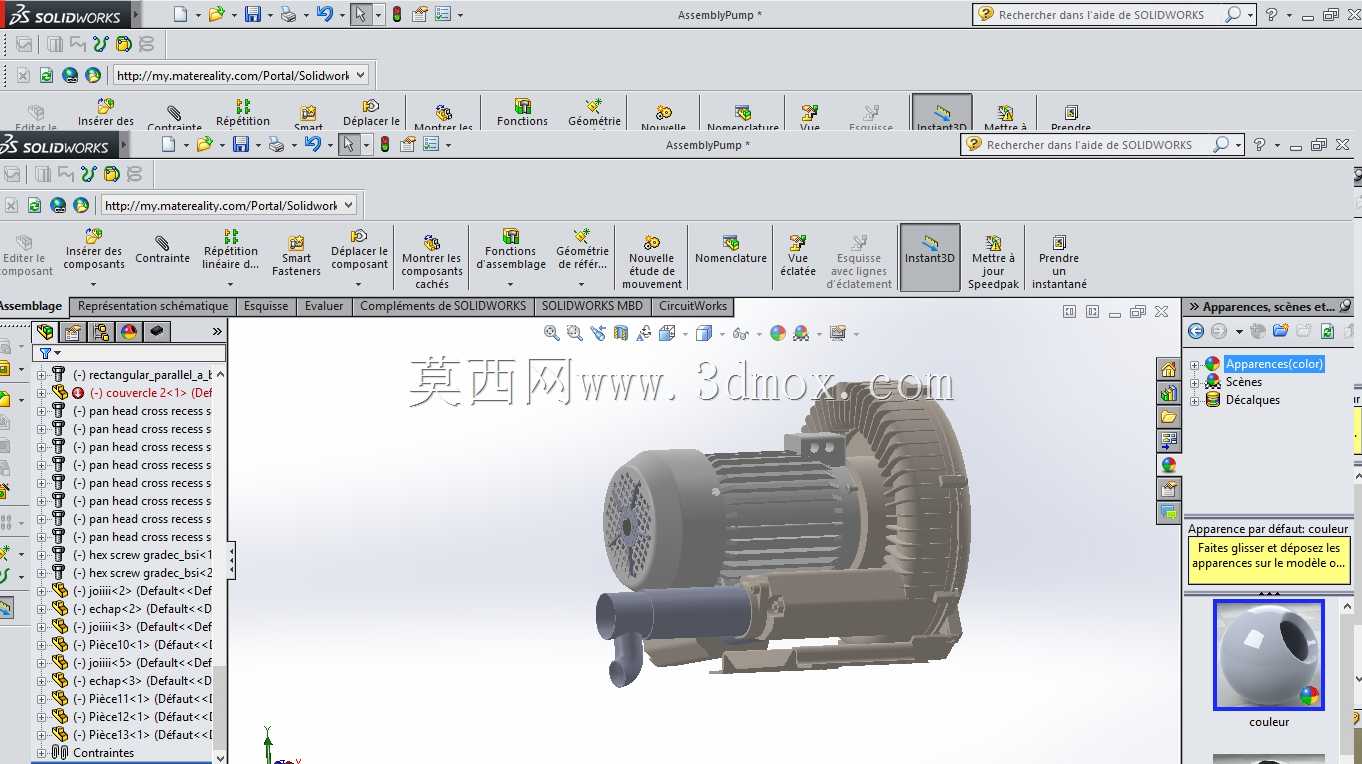1362x764 pixels.
Task: Click Zoom to fit magnifier in viewport
Action: coord(551,333)
